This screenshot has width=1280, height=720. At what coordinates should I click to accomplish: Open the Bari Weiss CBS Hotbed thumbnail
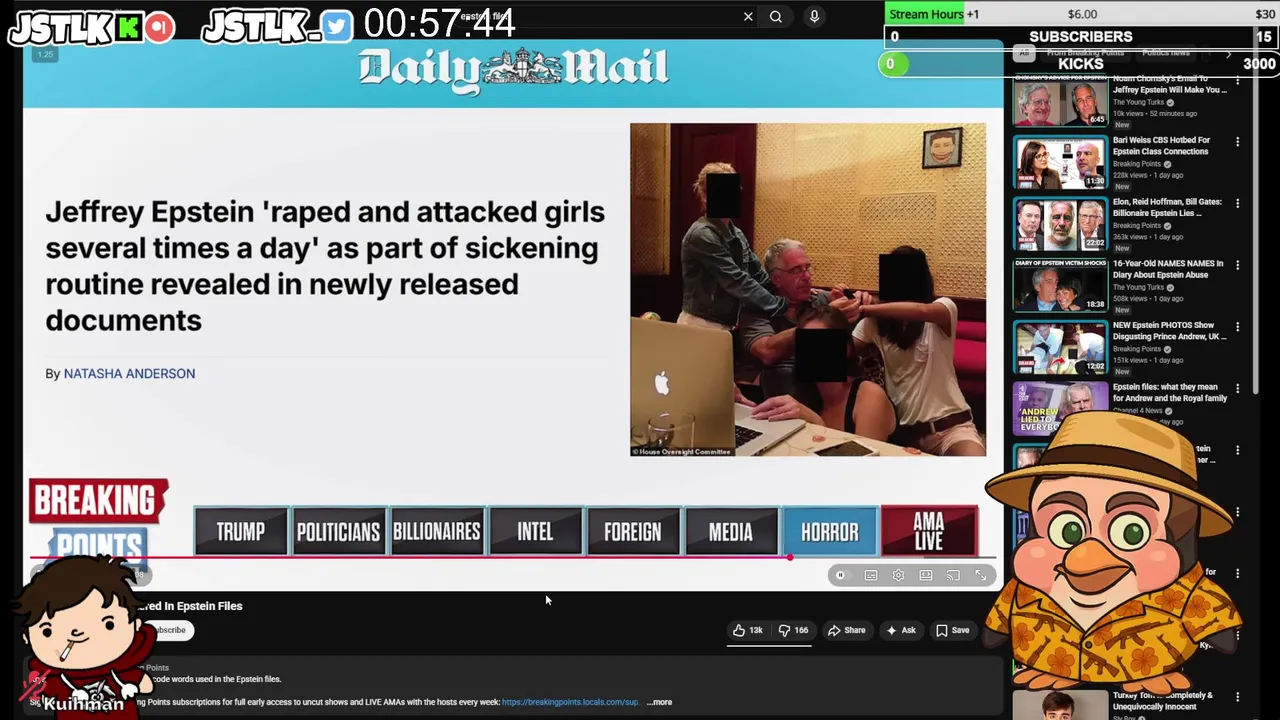pos(1060,161)
